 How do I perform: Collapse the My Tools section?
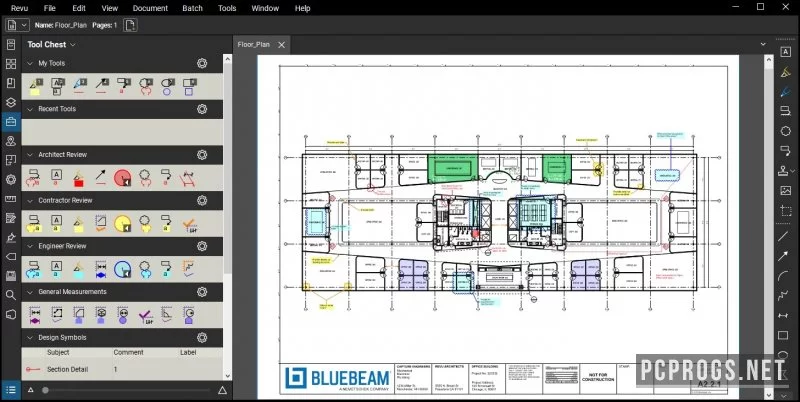tap(30, 63)
